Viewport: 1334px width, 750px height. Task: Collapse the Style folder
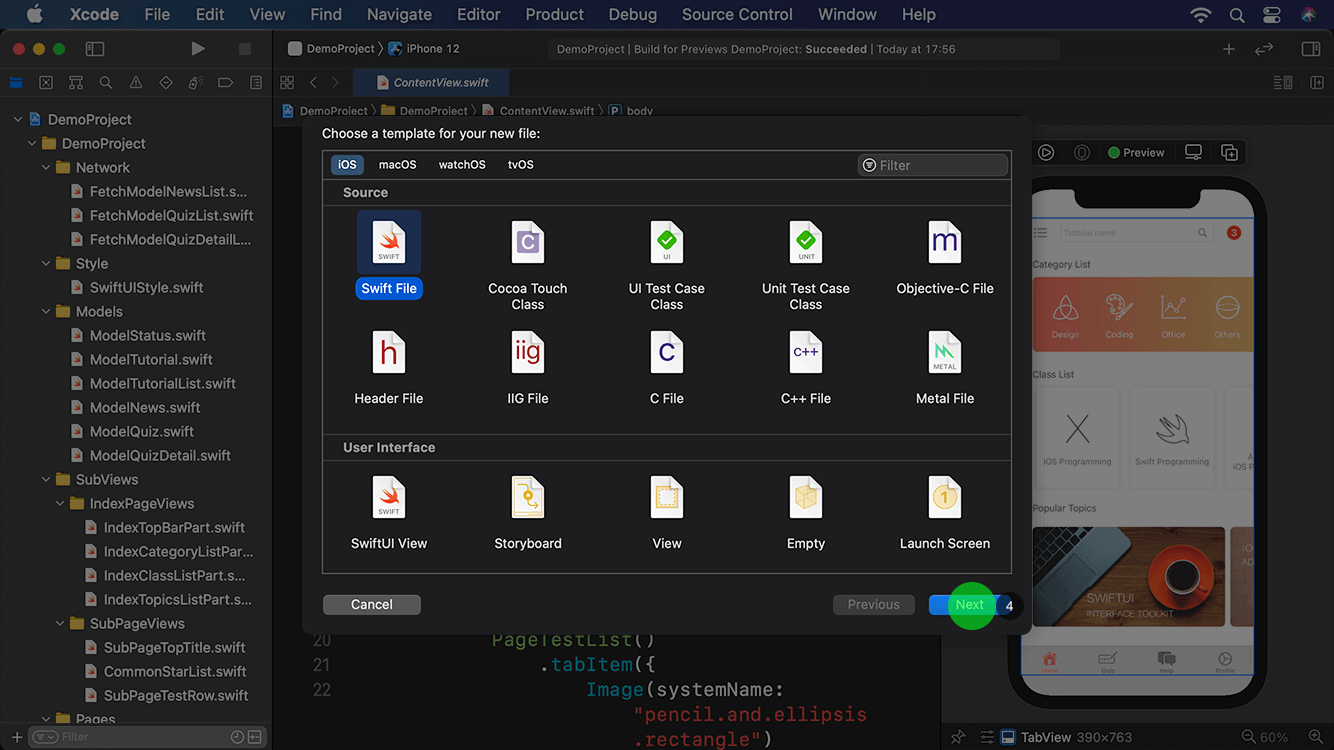pos(46,263)
